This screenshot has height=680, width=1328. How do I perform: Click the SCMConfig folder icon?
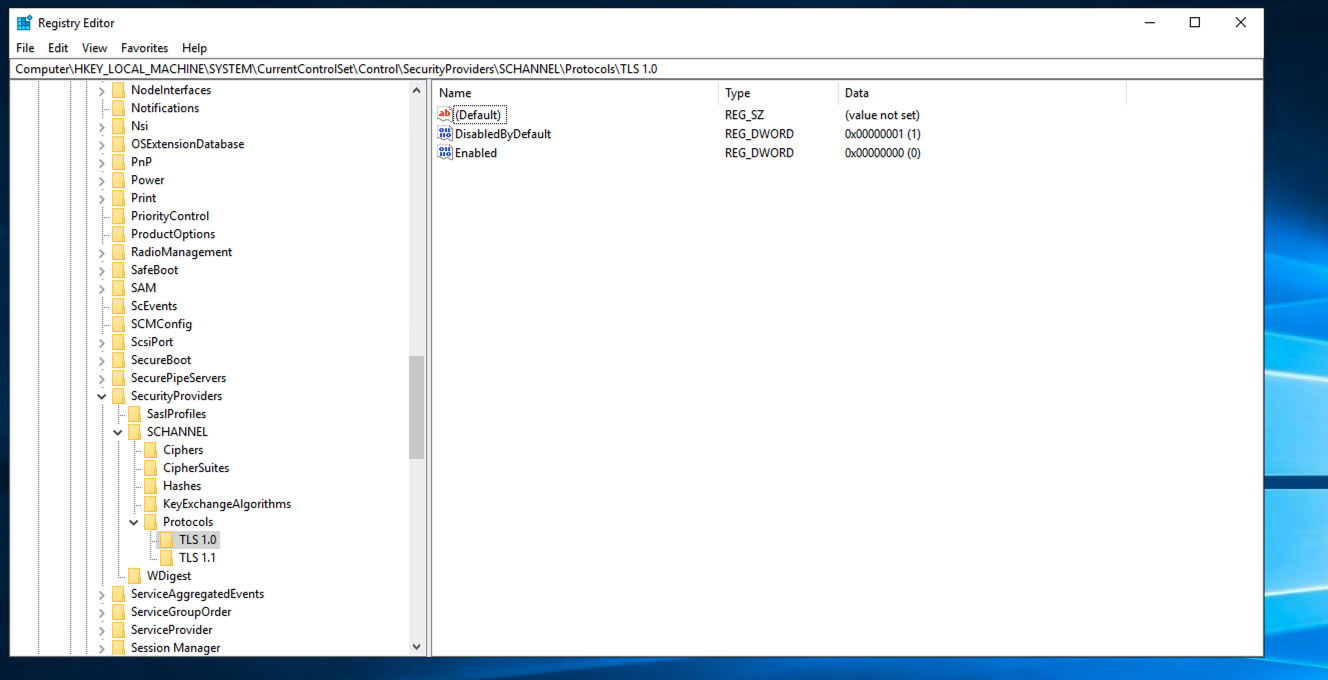click(118, 324)
